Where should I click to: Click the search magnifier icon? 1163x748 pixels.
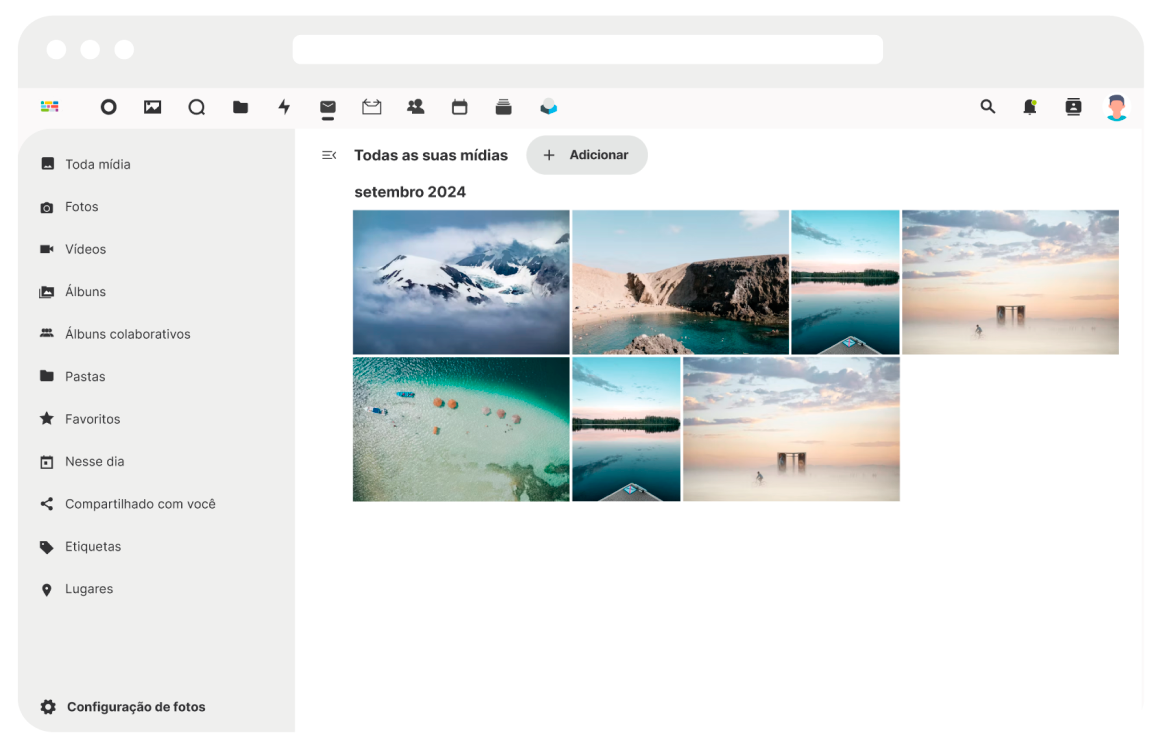pyautogui.click(x=988, y=107)
